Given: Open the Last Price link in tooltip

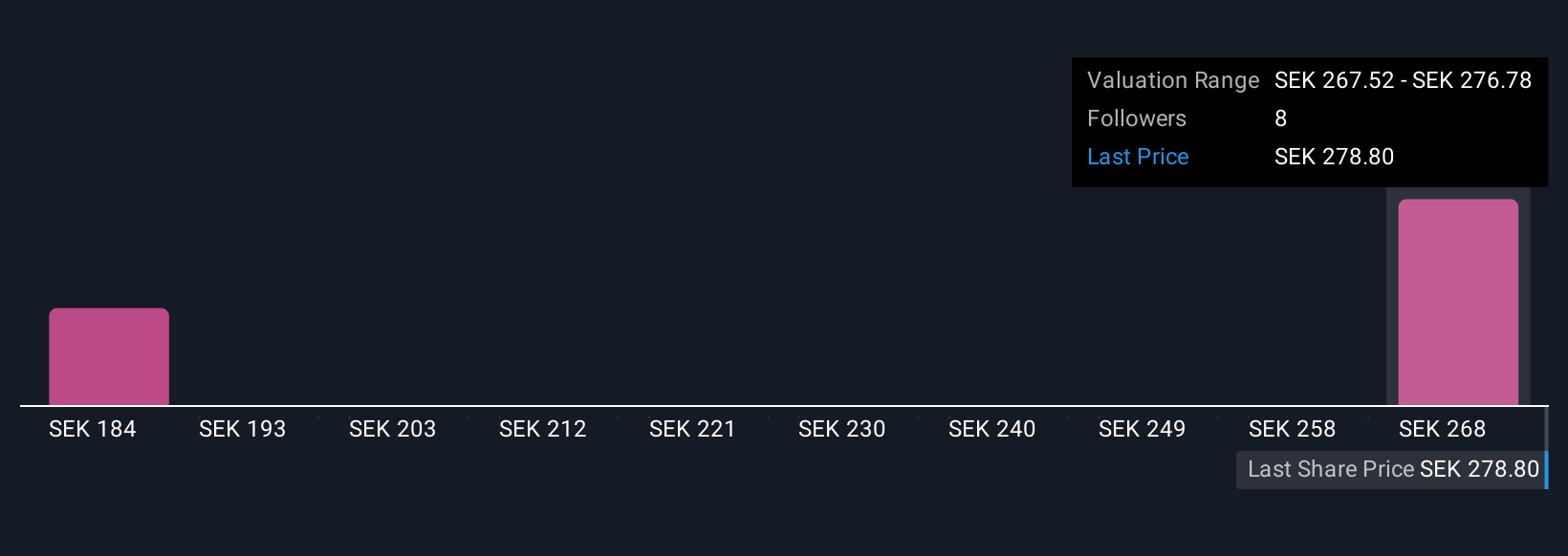Looking at the screenshot, I should [x=1138, y=157].
